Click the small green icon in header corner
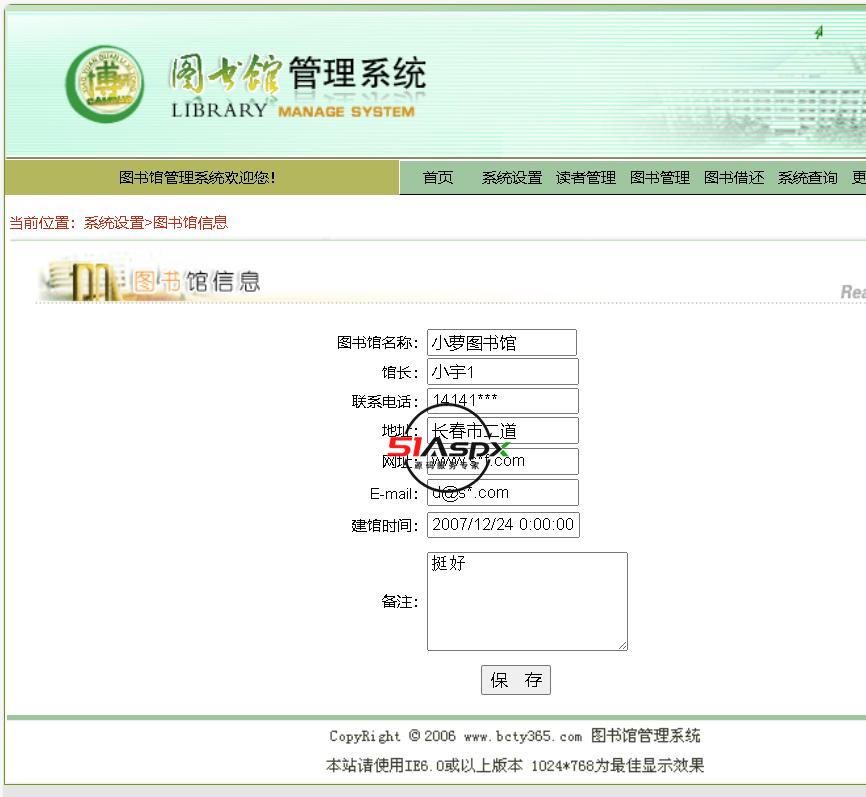The height and width of the screenshot is (797, 866). tap(819, 33)
